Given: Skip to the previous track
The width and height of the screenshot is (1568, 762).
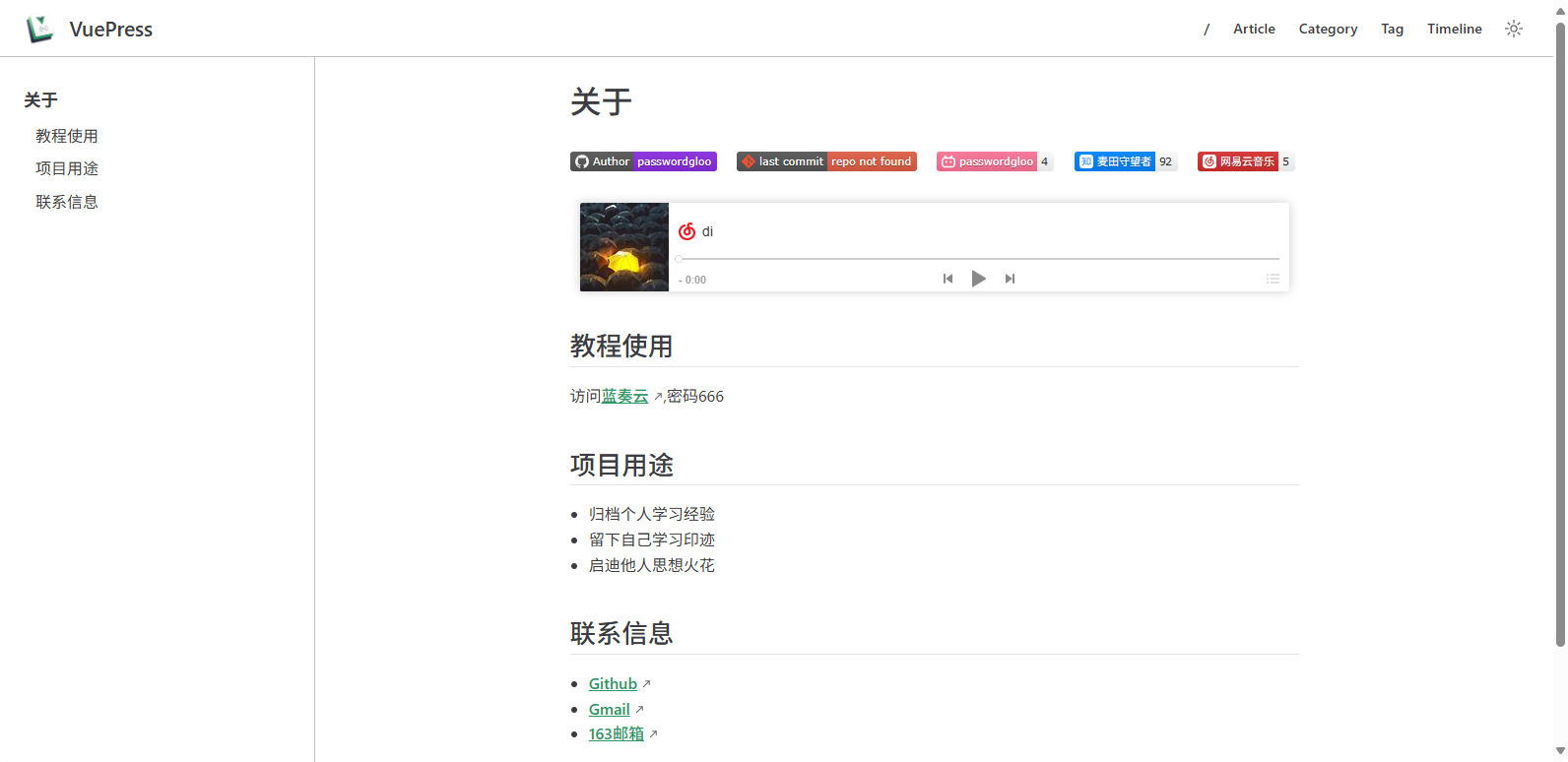Looking at the screenshot, I should [947, 279].
